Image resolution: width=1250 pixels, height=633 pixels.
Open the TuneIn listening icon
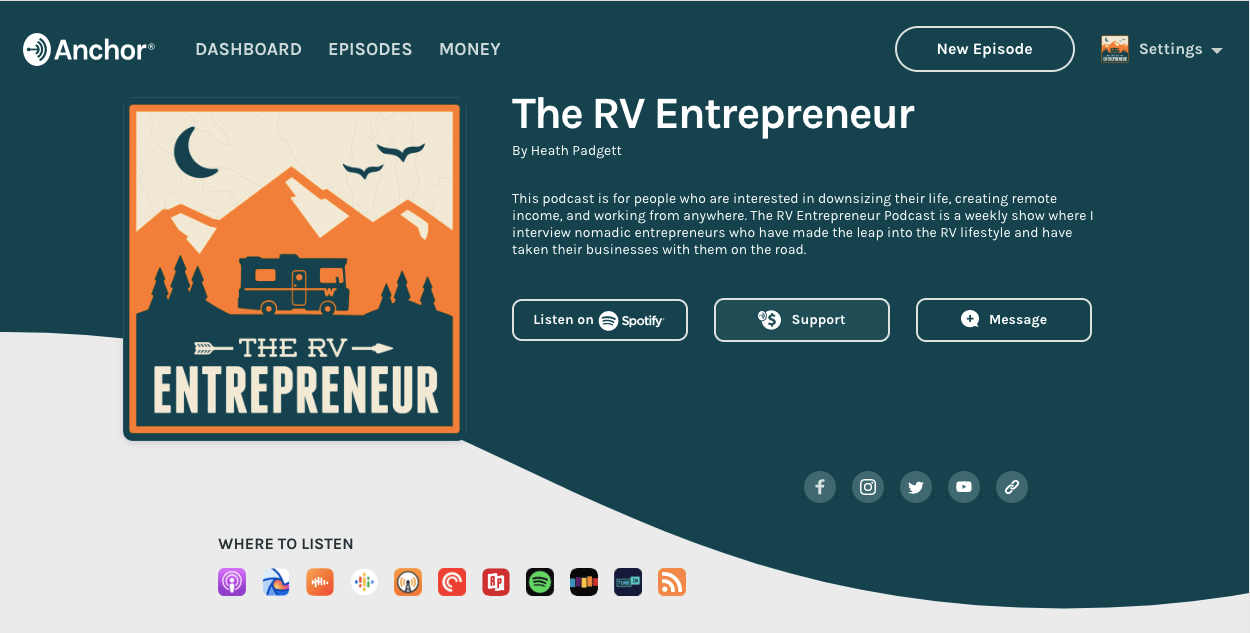click(628, 582)
